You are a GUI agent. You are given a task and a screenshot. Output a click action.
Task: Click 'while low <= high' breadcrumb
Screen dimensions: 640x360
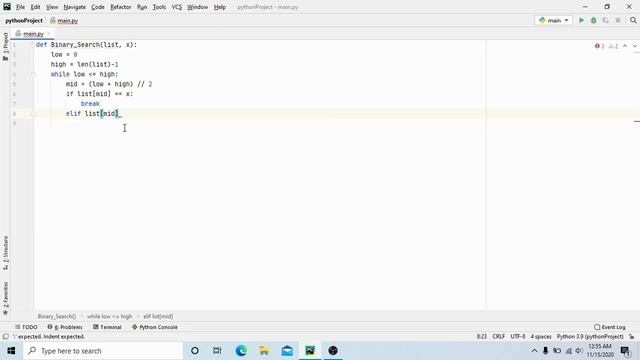(109, 316)
